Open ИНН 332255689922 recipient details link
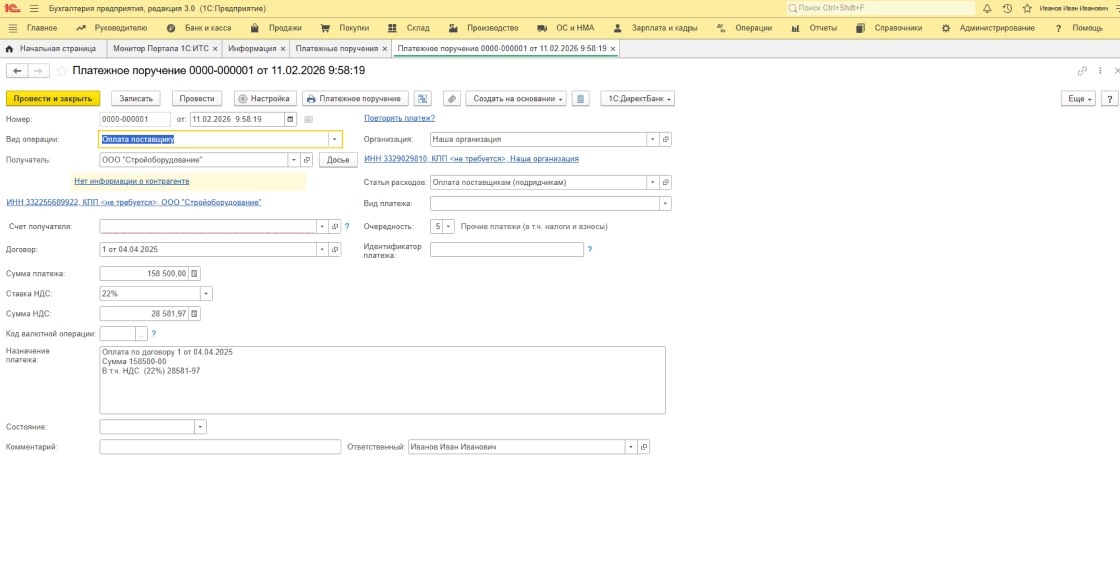Viewport: 1120px width, 570px height. point(134,203)
